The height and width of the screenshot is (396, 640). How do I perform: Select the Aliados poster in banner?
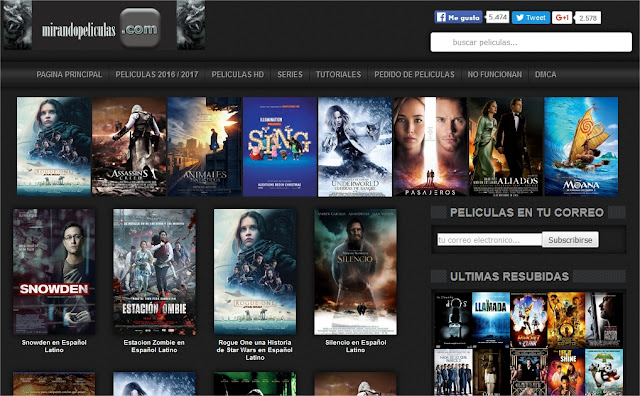(505, 147)
